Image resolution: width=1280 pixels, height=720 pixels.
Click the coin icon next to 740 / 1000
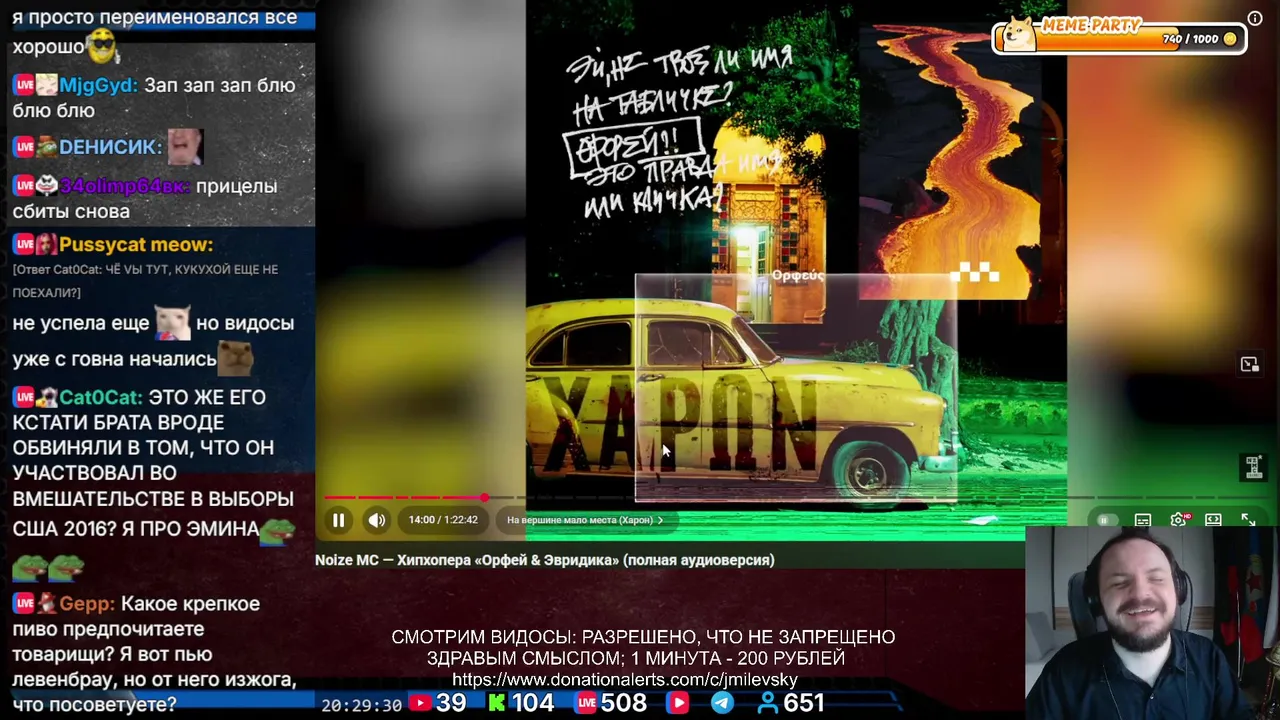[1230, 39]
